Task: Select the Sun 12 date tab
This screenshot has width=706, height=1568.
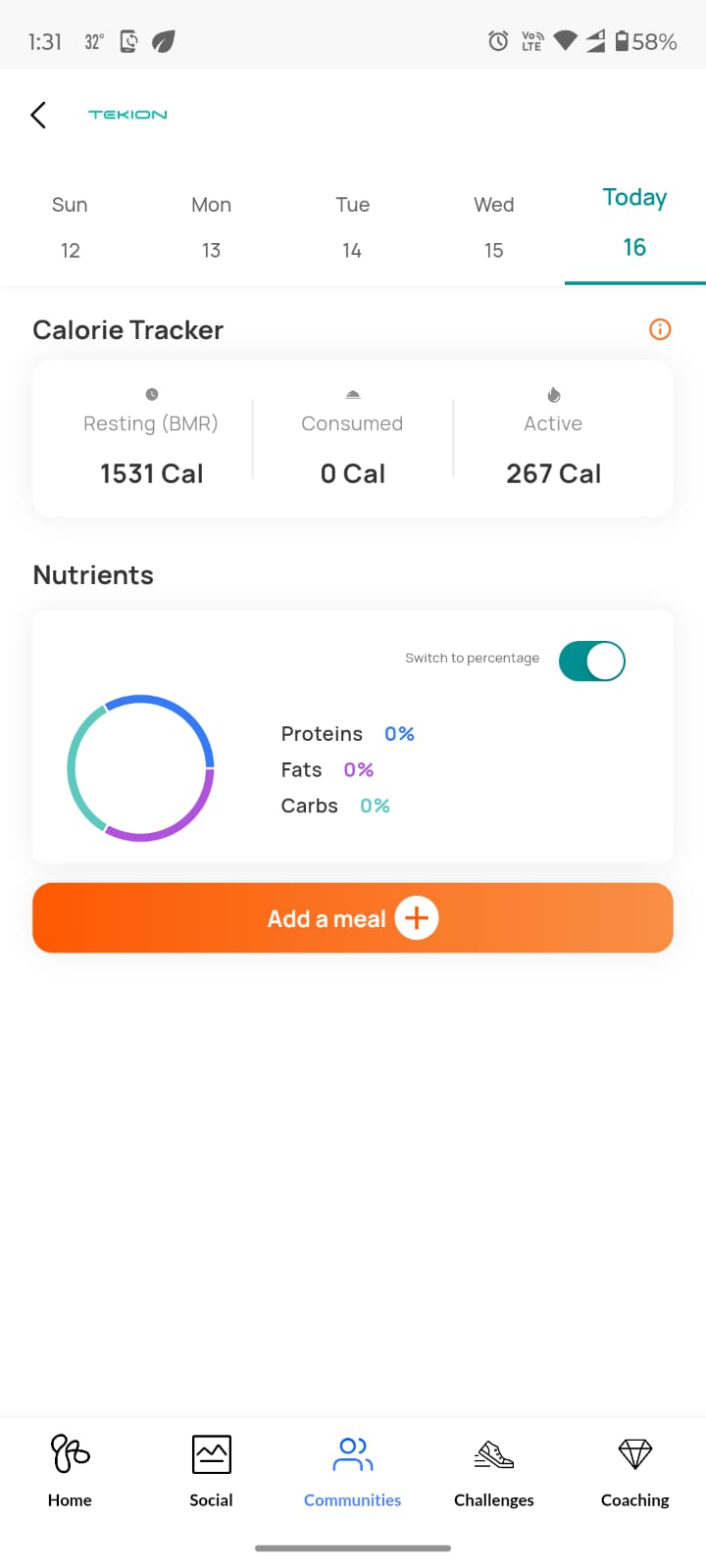Action: [x=70, y=227]
